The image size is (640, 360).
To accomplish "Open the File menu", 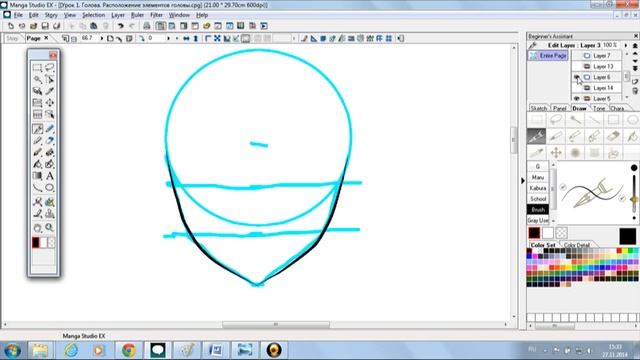I will [18, 15].
